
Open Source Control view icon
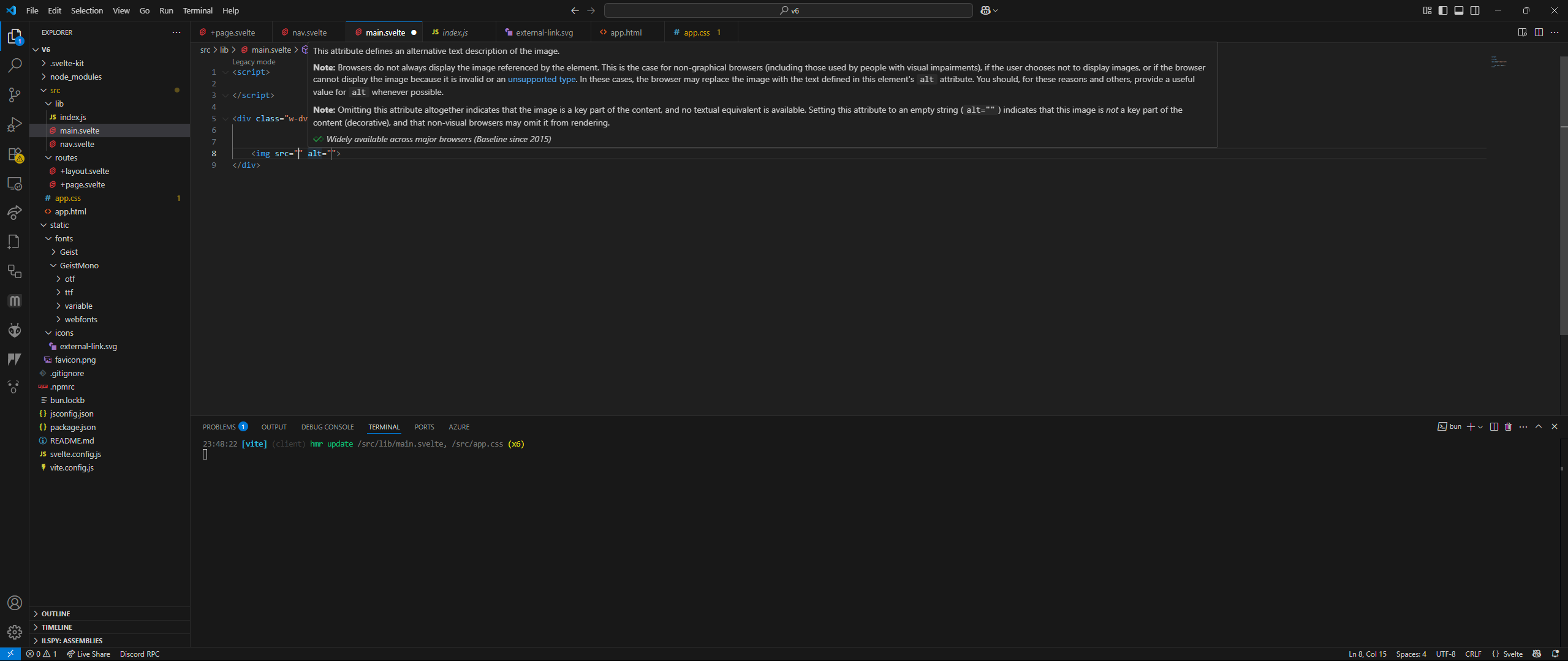coord(15,94)
